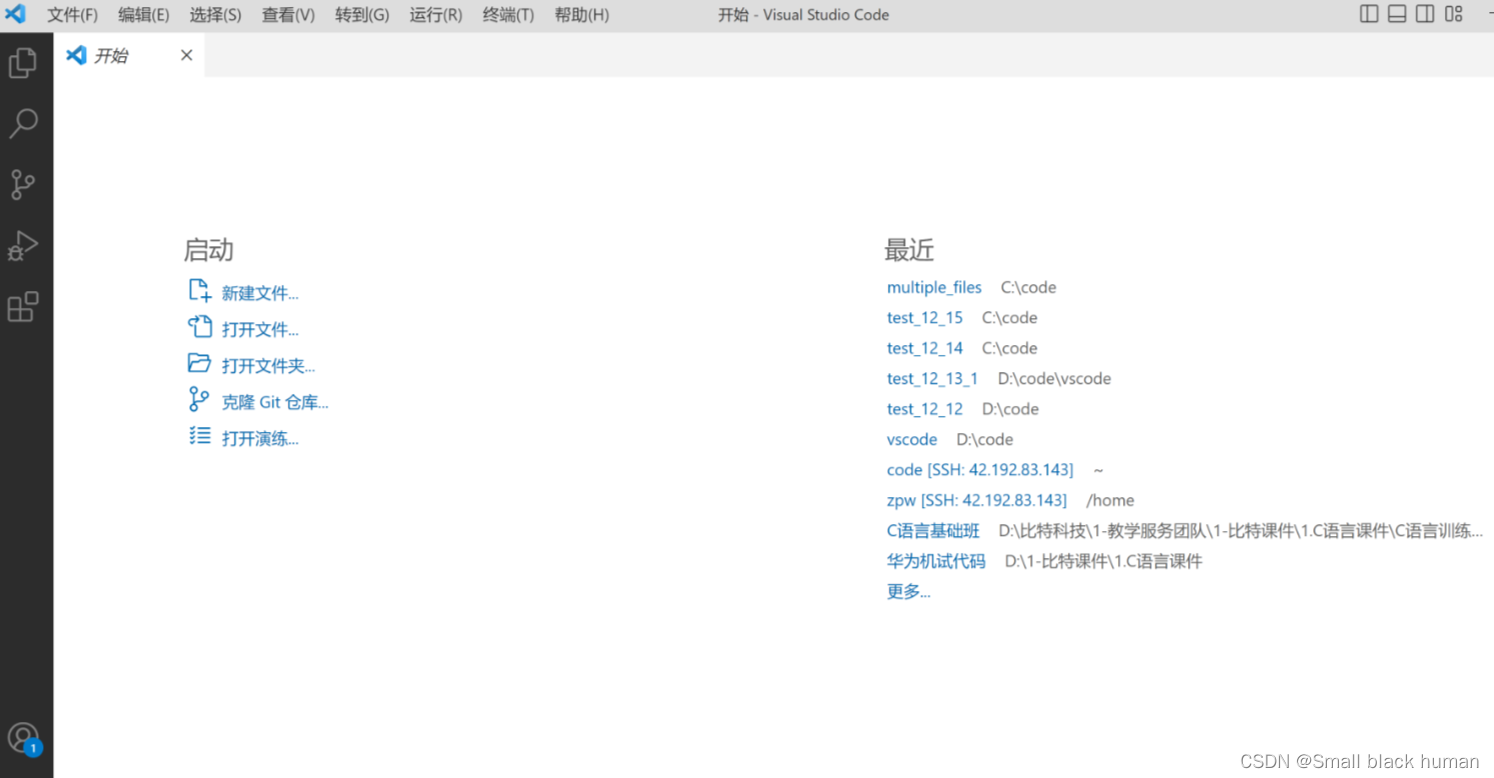Open recent folder multiple_files
This screenshot has height=778, width=1494.
point(934,287)
